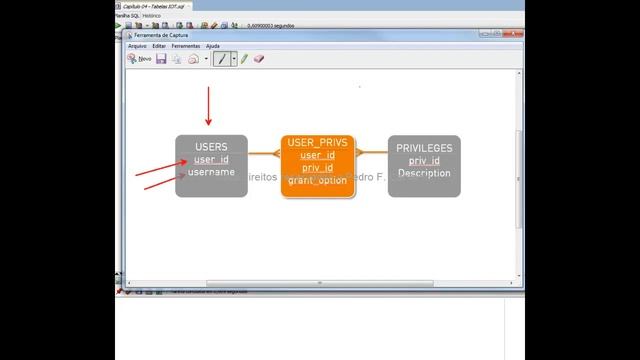This screenshot has height=360, width=640.
Task: Click the scroll left arrow of horizontal scrollbar
Action: 129,283
